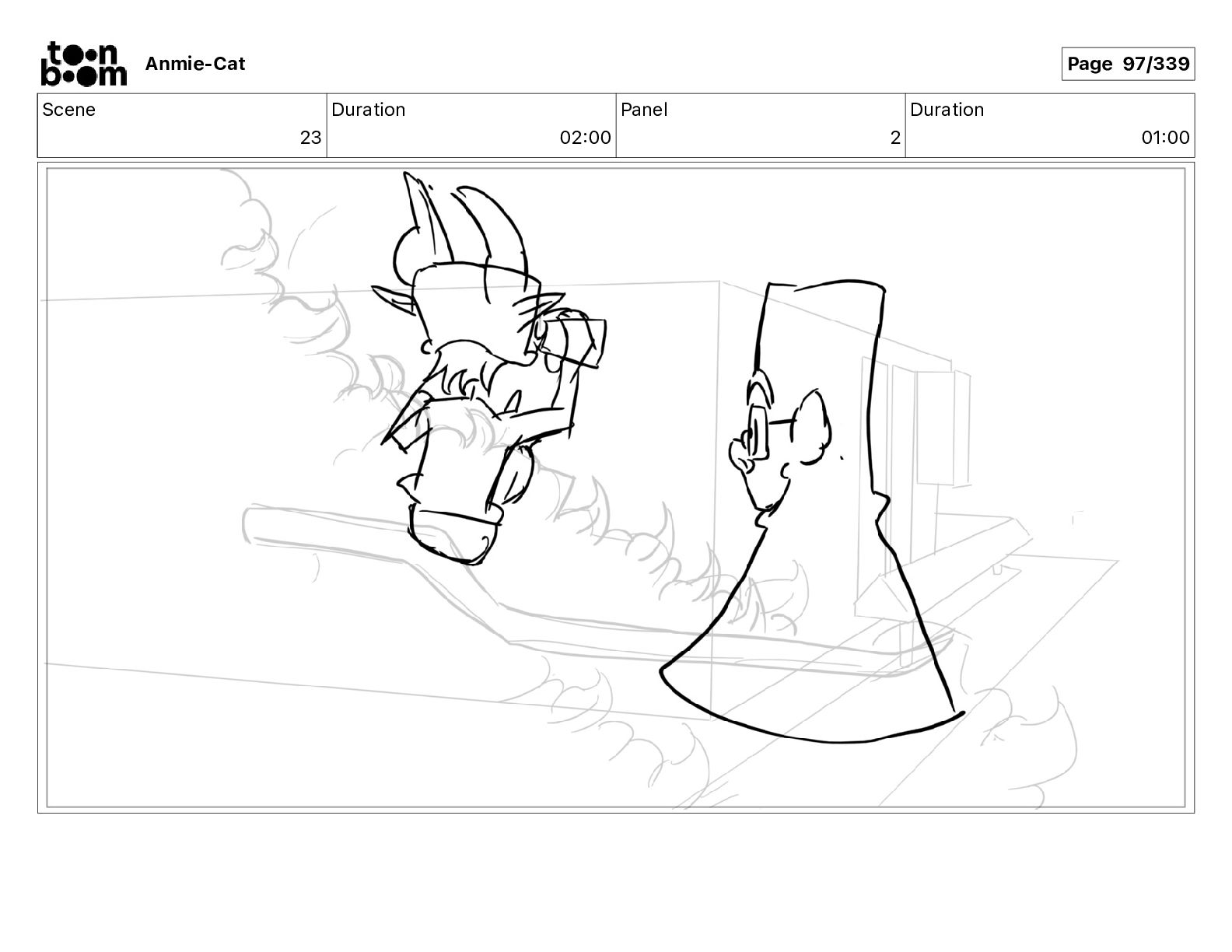This screenshot has width=1232, height=952.
Task: Select the Anmie-Cat project title
Action: tap(195, 64)
